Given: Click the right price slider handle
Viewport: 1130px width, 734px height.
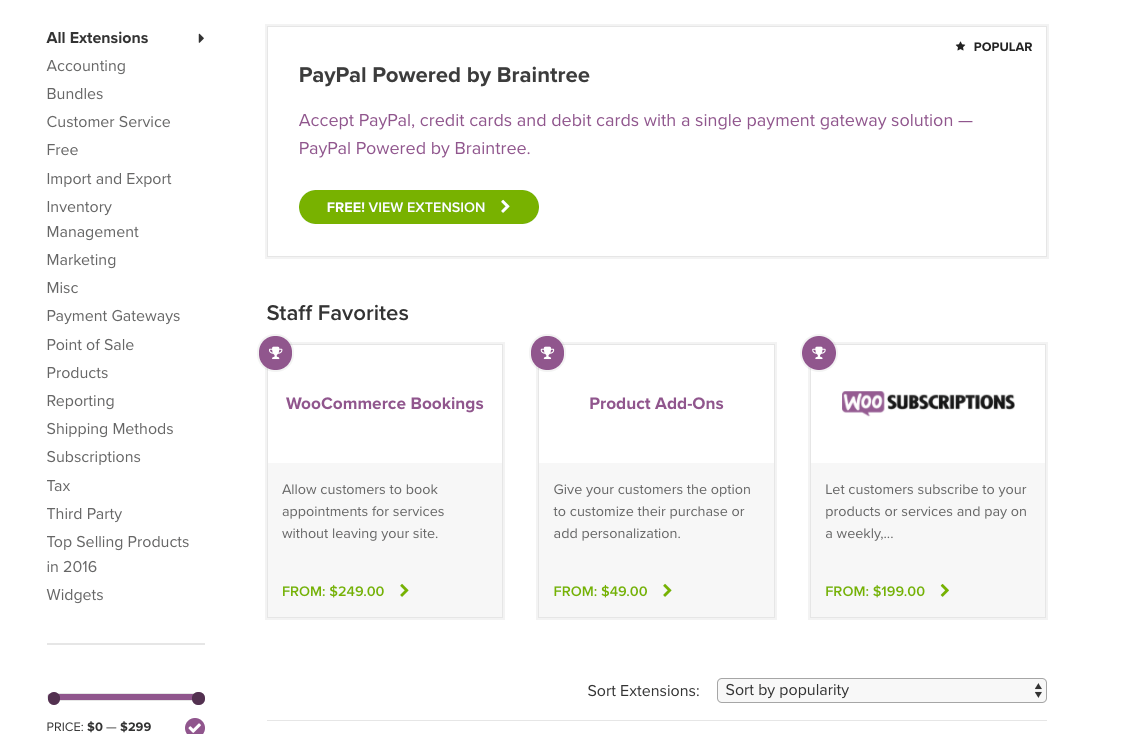Looking at the screenshot, I should 198,698.
